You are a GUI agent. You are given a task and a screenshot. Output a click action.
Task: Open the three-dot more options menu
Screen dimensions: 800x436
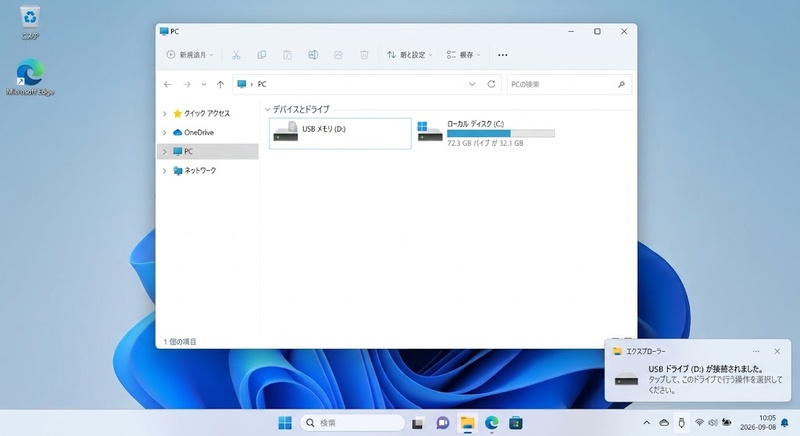point(503,55)
